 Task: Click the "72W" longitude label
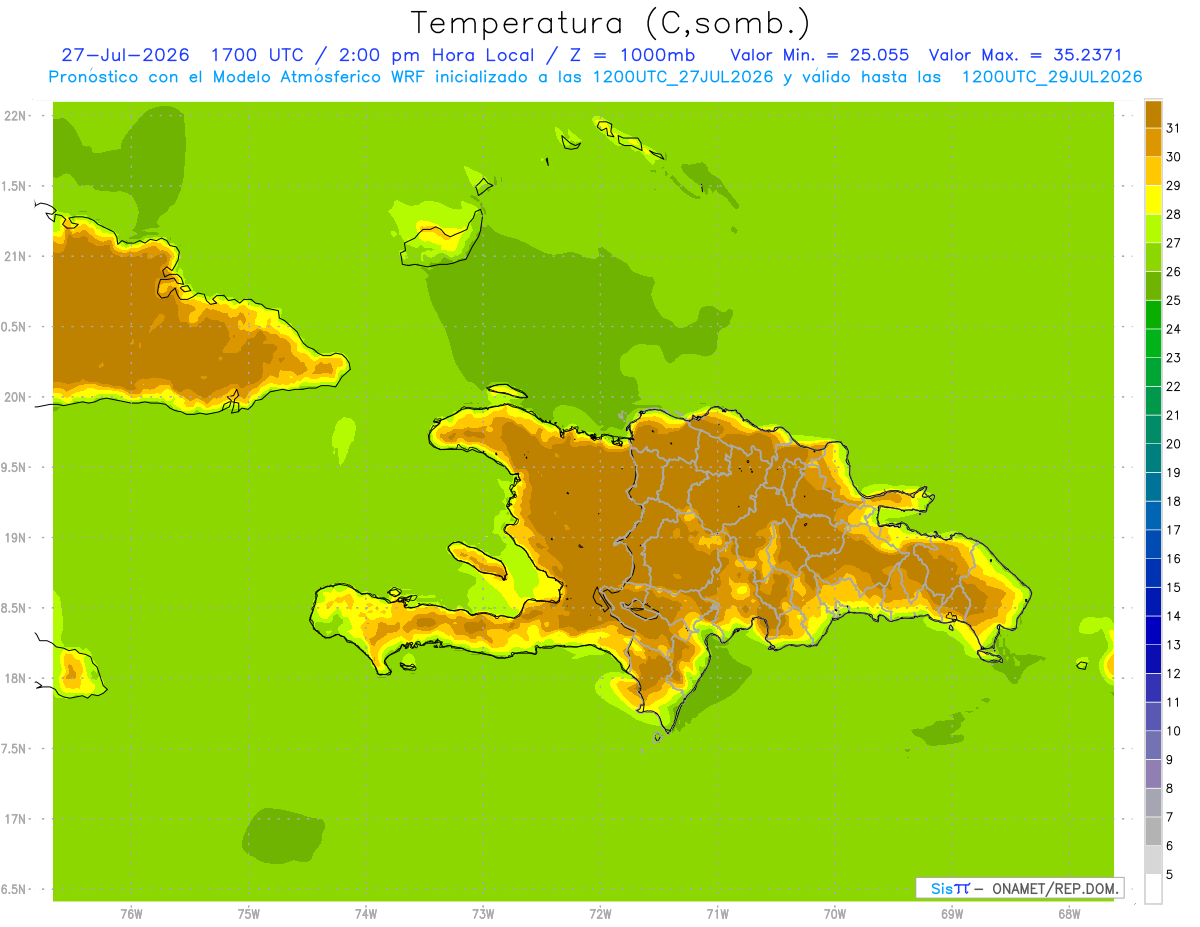point(600,914)
